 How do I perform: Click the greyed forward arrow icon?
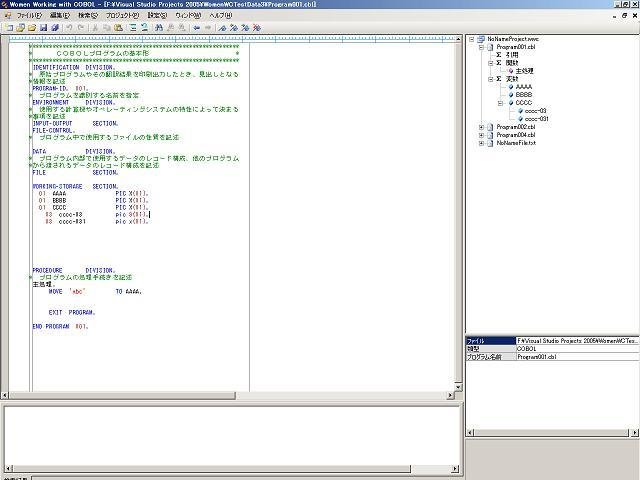208,28
